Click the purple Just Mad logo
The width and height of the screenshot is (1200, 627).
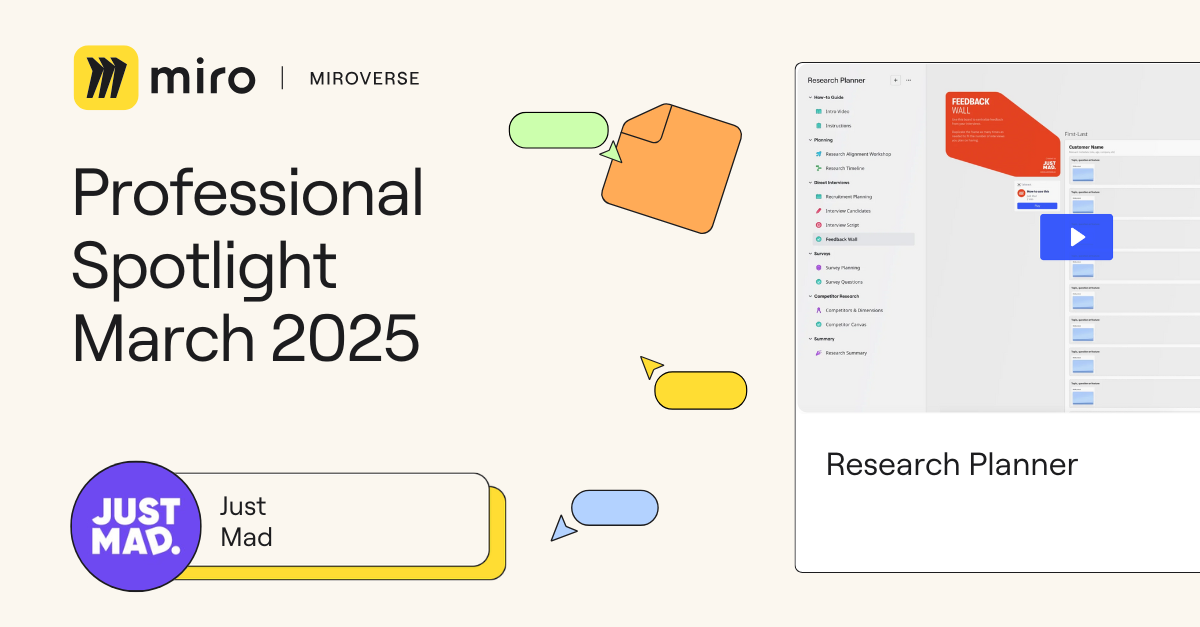[x=136, y=526]
